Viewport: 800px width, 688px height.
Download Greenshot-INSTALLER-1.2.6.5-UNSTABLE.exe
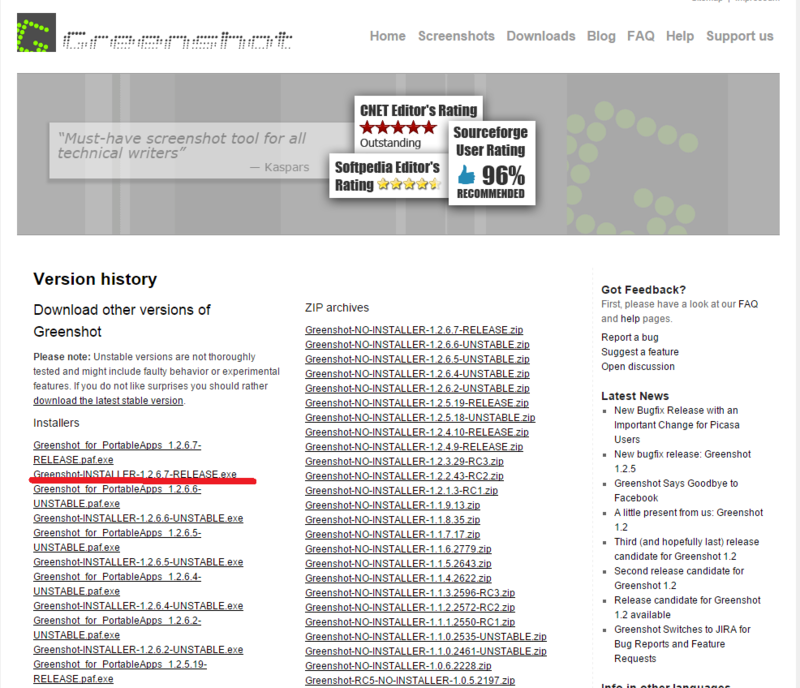[x=138, y=562]
